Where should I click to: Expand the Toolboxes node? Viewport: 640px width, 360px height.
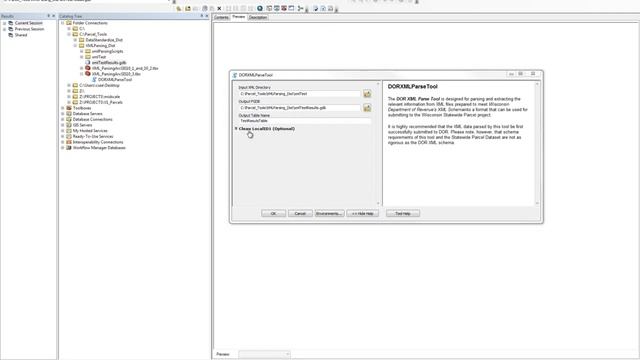tap(63, 108)
